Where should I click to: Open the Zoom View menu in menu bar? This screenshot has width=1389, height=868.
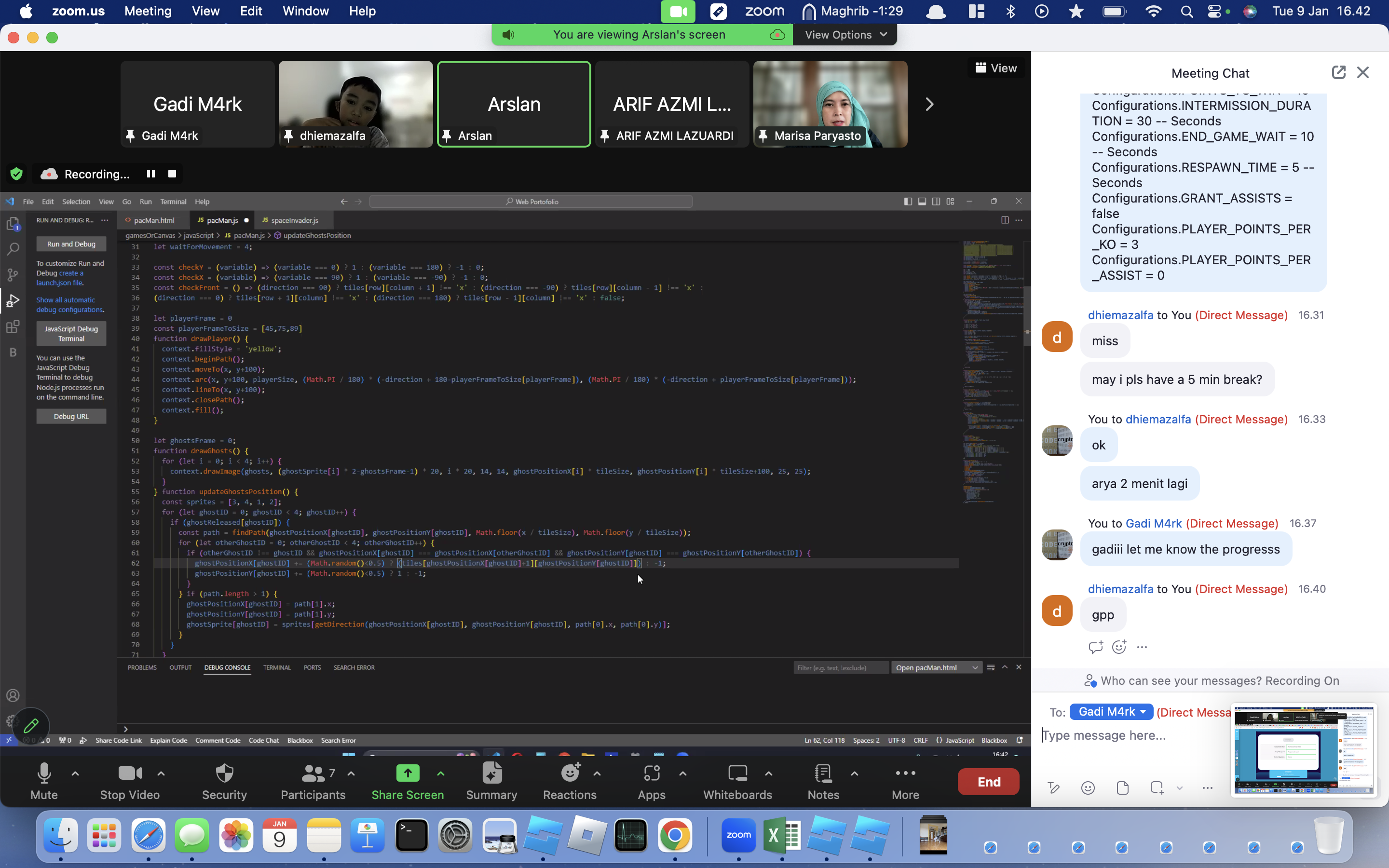click(205, 11)
